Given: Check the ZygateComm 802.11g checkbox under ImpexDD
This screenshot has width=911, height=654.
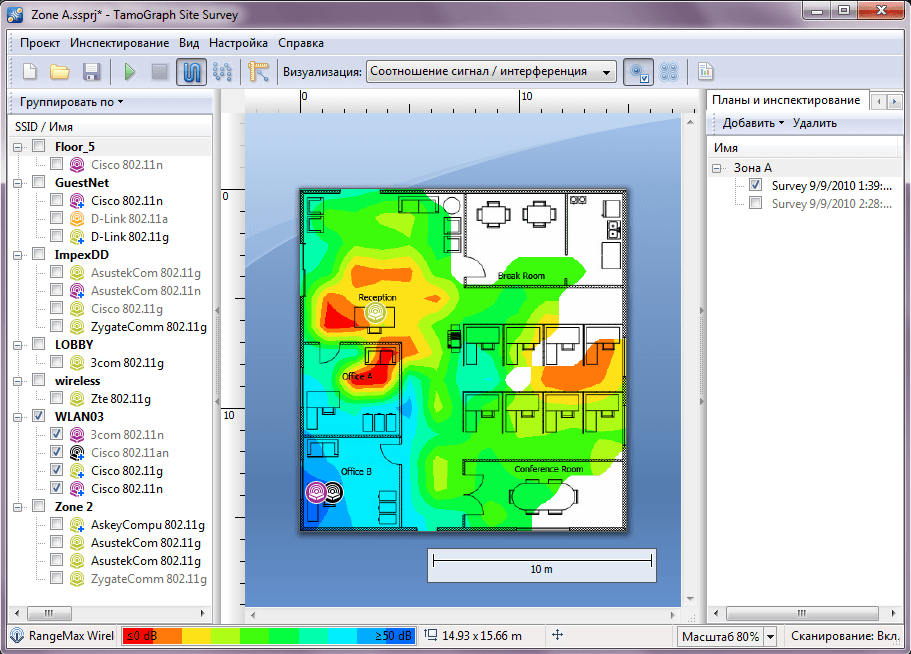Looking at the screenshot, I should (x=56, y=326).
